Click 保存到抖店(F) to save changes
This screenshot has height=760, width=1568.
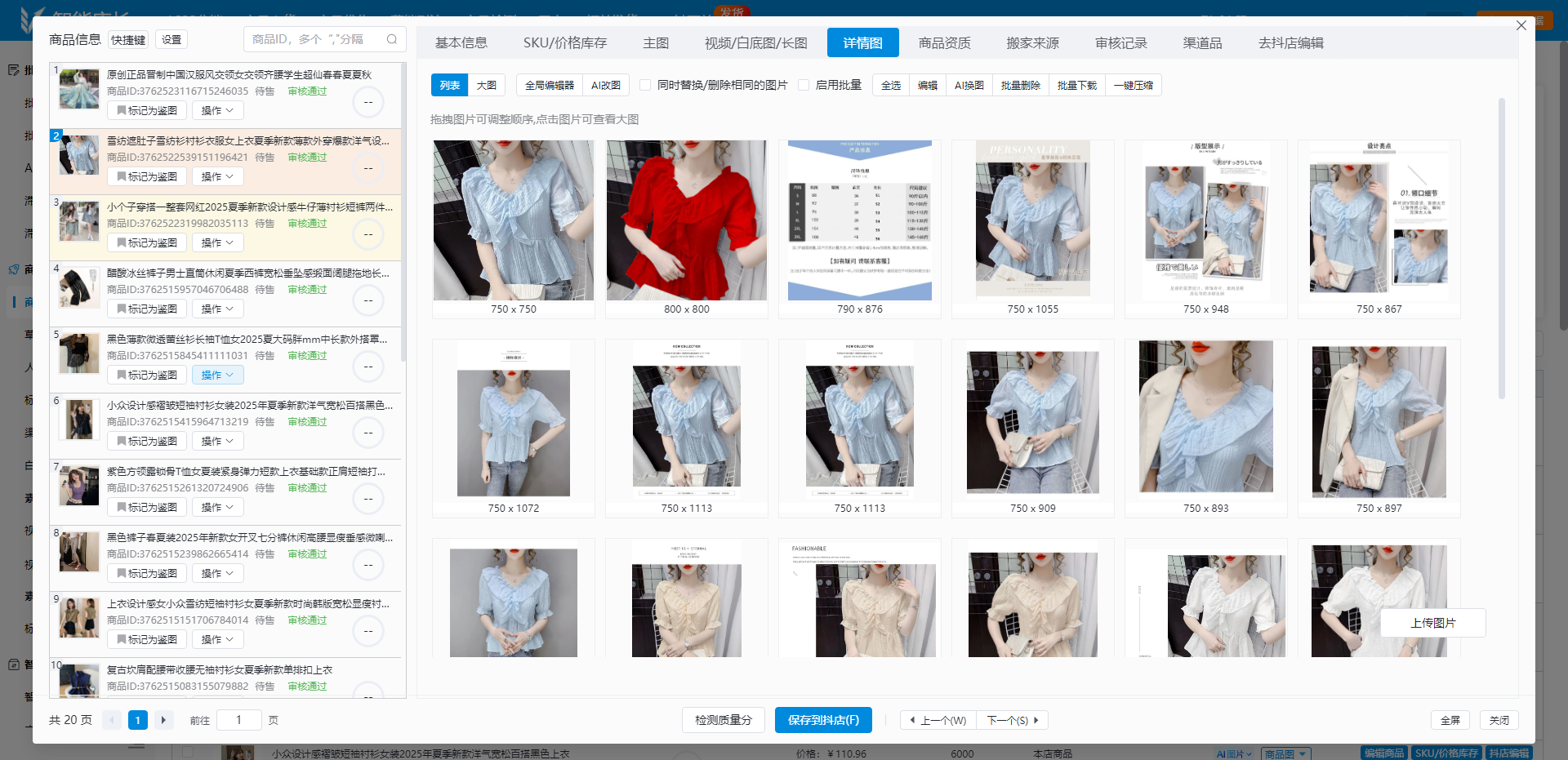[x=822, y=720]
